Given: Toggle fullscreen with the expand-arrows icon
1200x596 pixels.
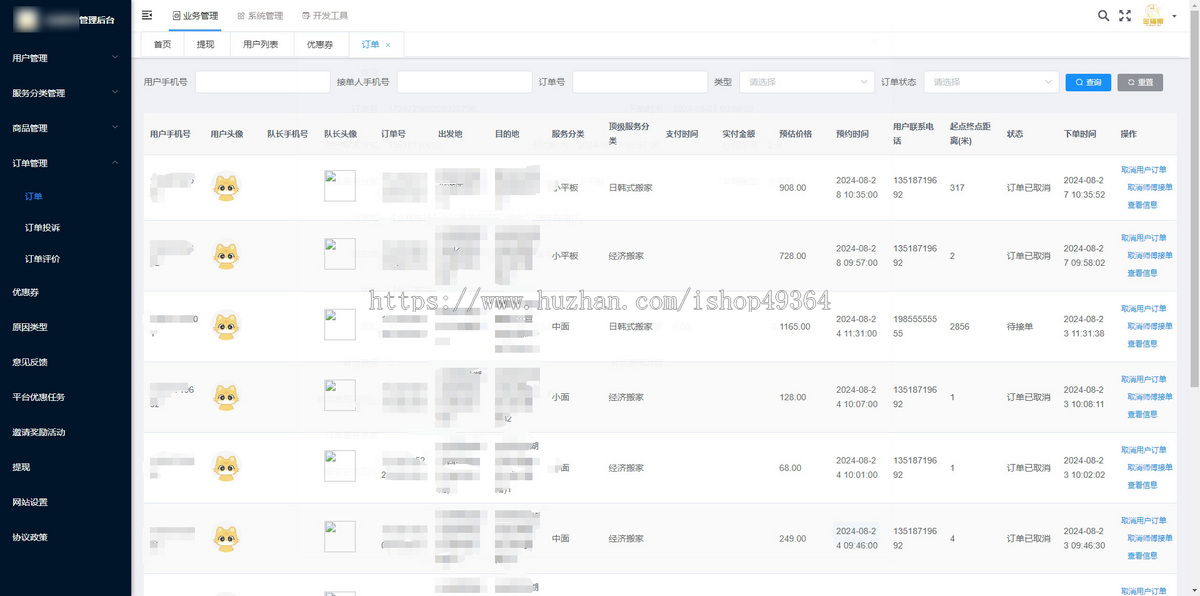Looking at the screenshot, I should coord(1125,16).
